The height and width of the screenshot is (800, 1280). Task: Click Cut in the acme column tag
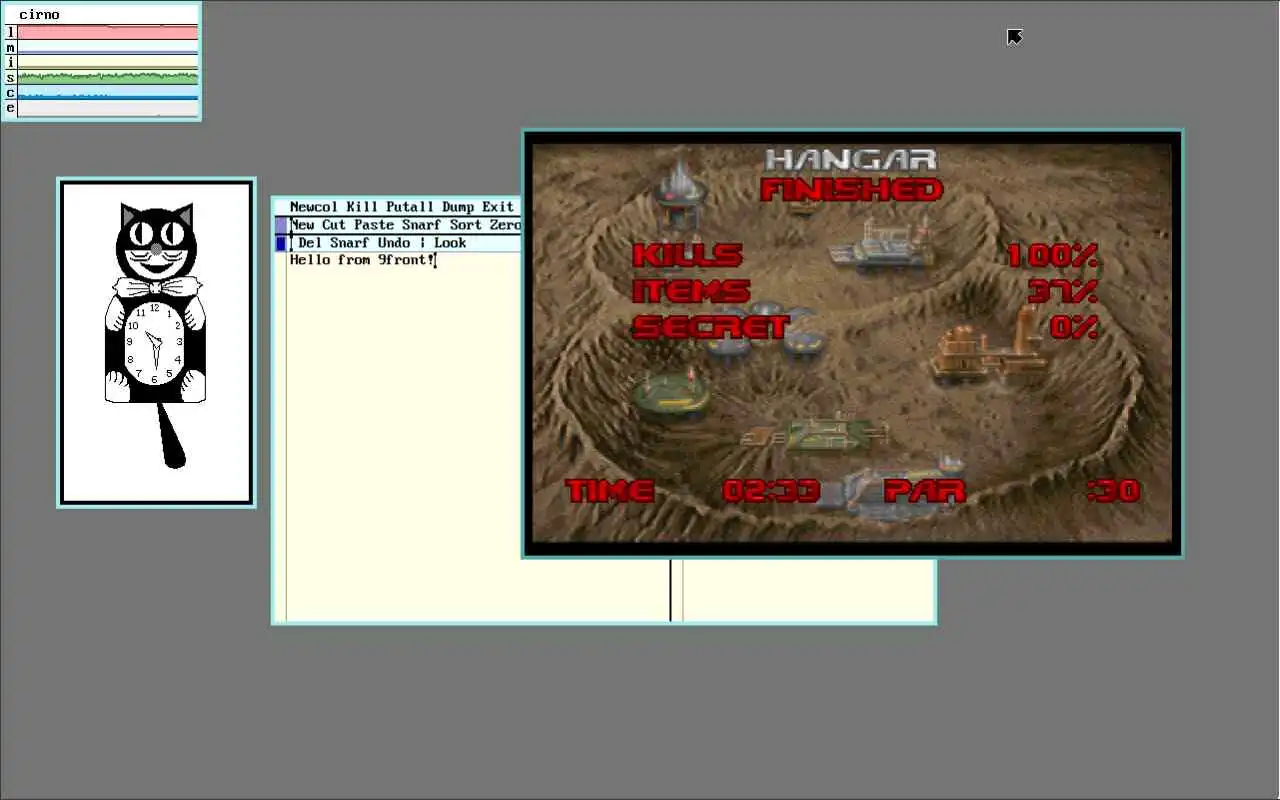pos(334,225)
